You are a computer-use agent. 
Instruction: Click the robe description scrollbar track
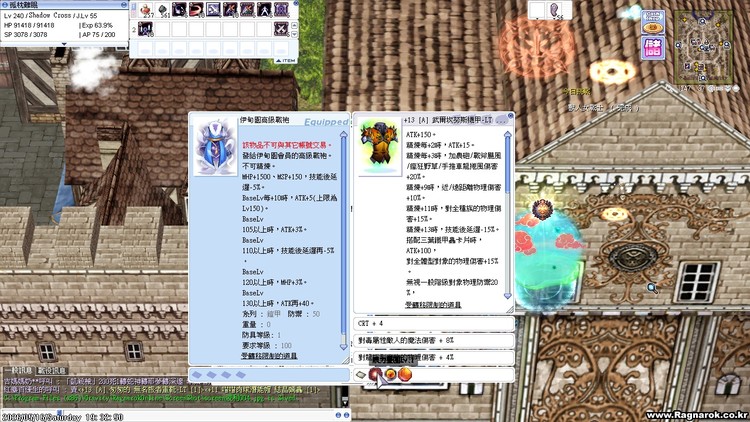343,239
